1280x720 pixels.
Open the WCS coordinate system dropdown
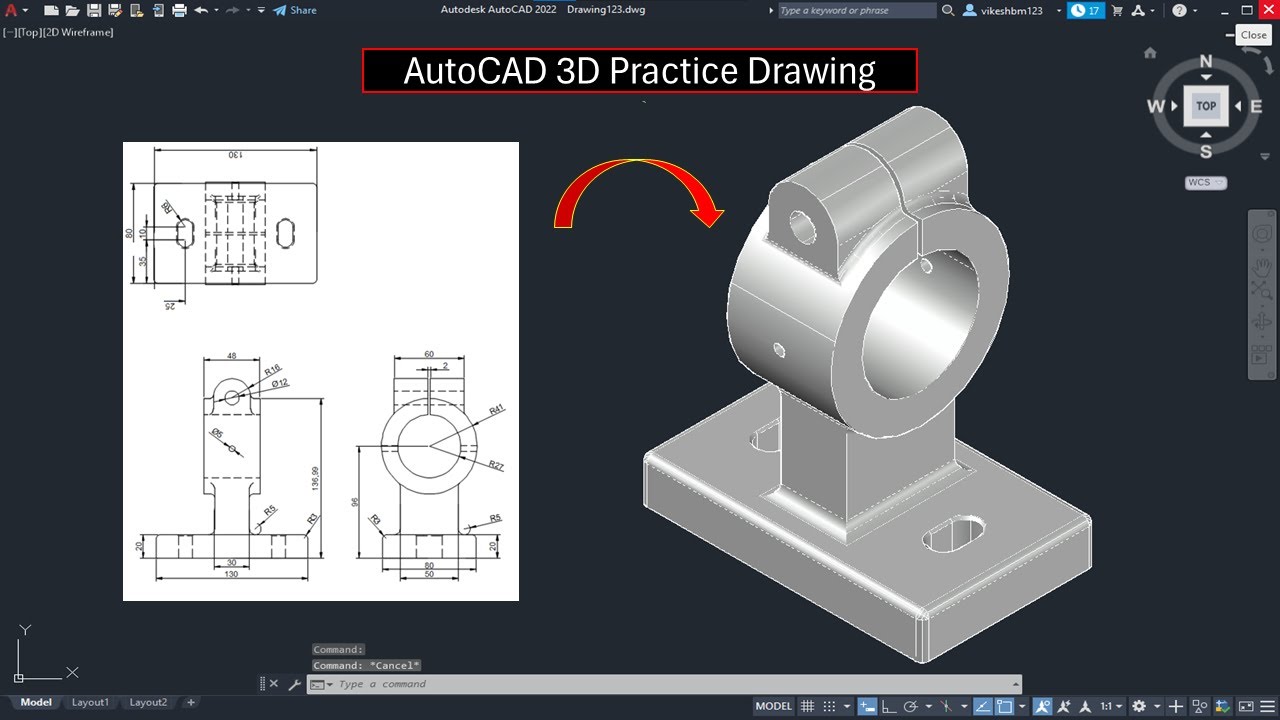1205,183
